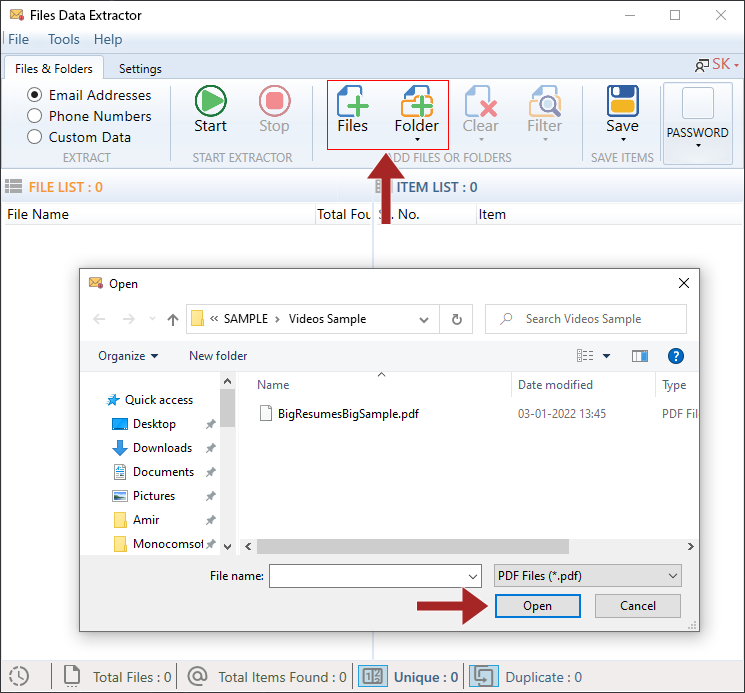Go up one folder level

coord(173,319)
